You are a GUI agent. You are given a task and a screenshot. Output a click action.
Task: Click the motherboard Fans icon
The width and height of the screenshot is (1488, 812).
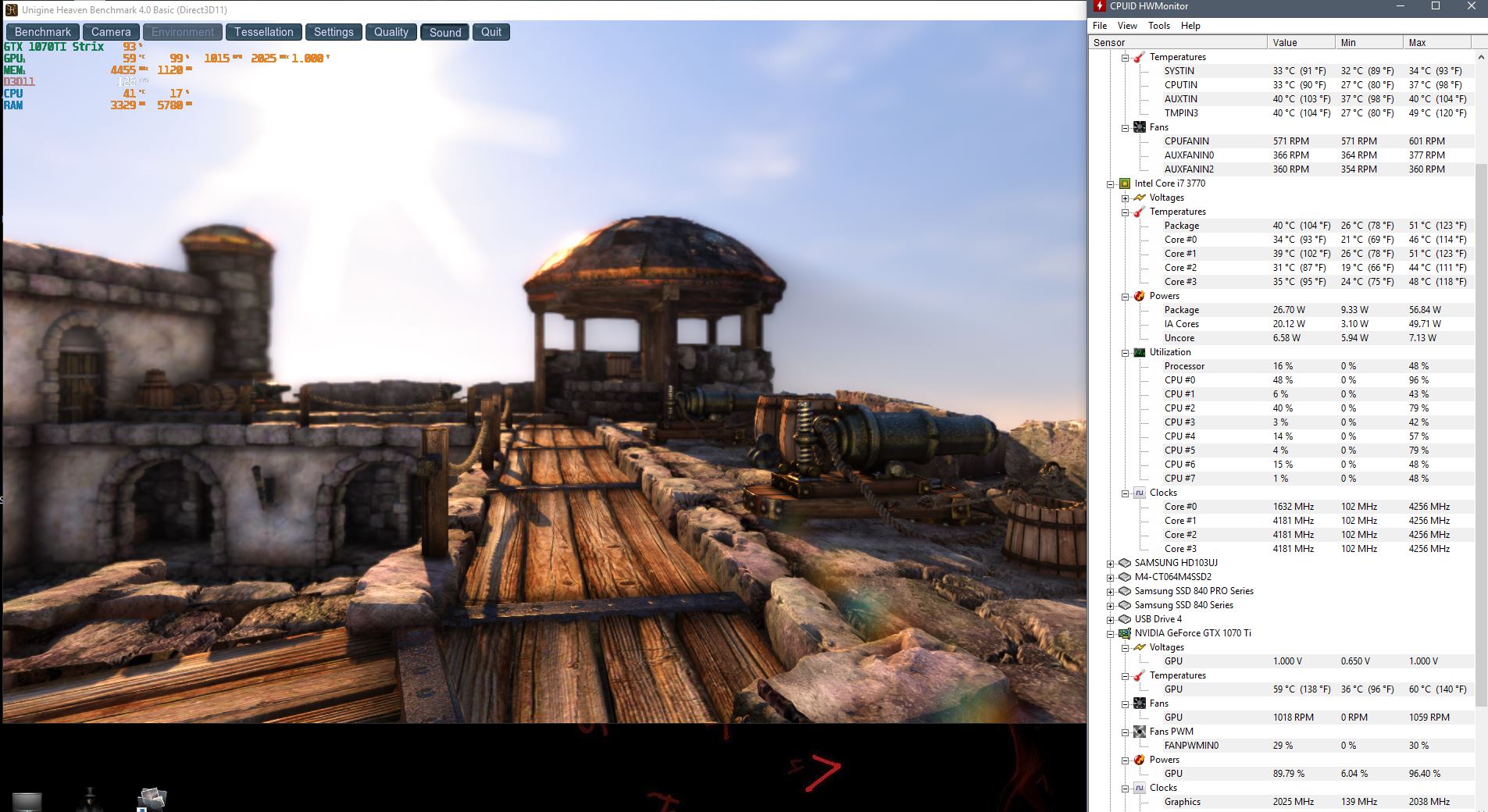point(1140,127)
